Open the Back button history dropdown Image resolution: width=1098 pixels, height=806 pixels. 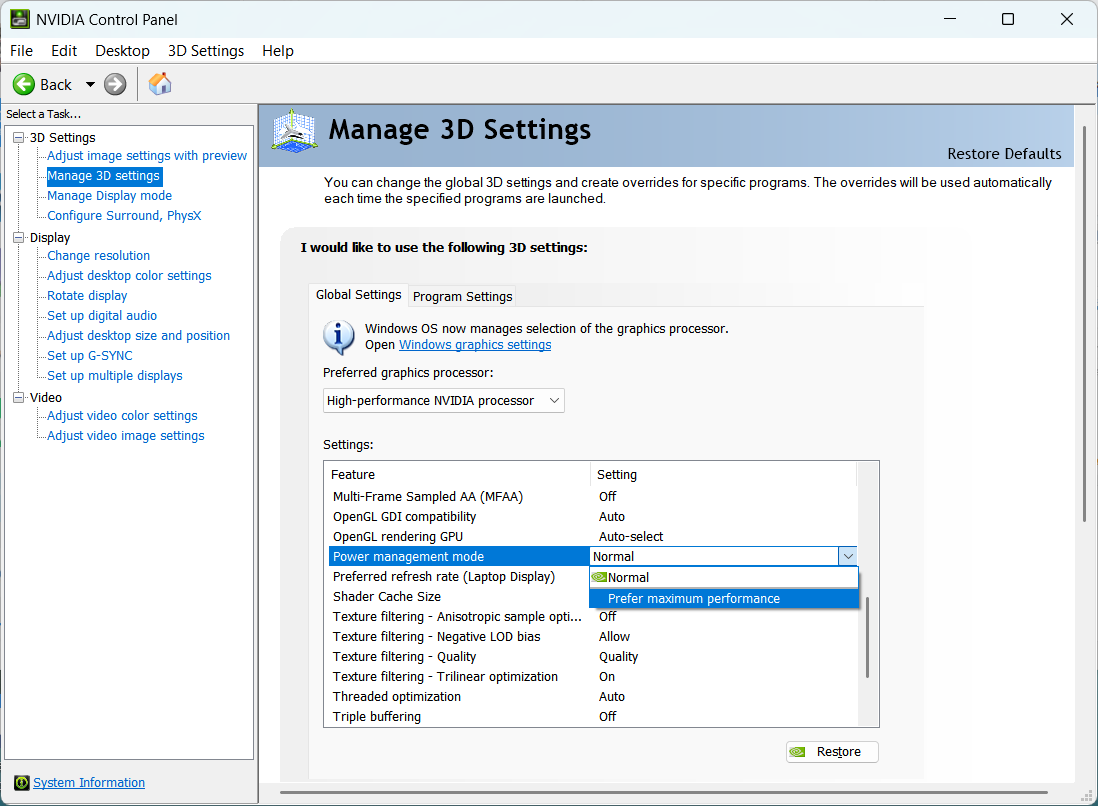[x=90, y=84]
